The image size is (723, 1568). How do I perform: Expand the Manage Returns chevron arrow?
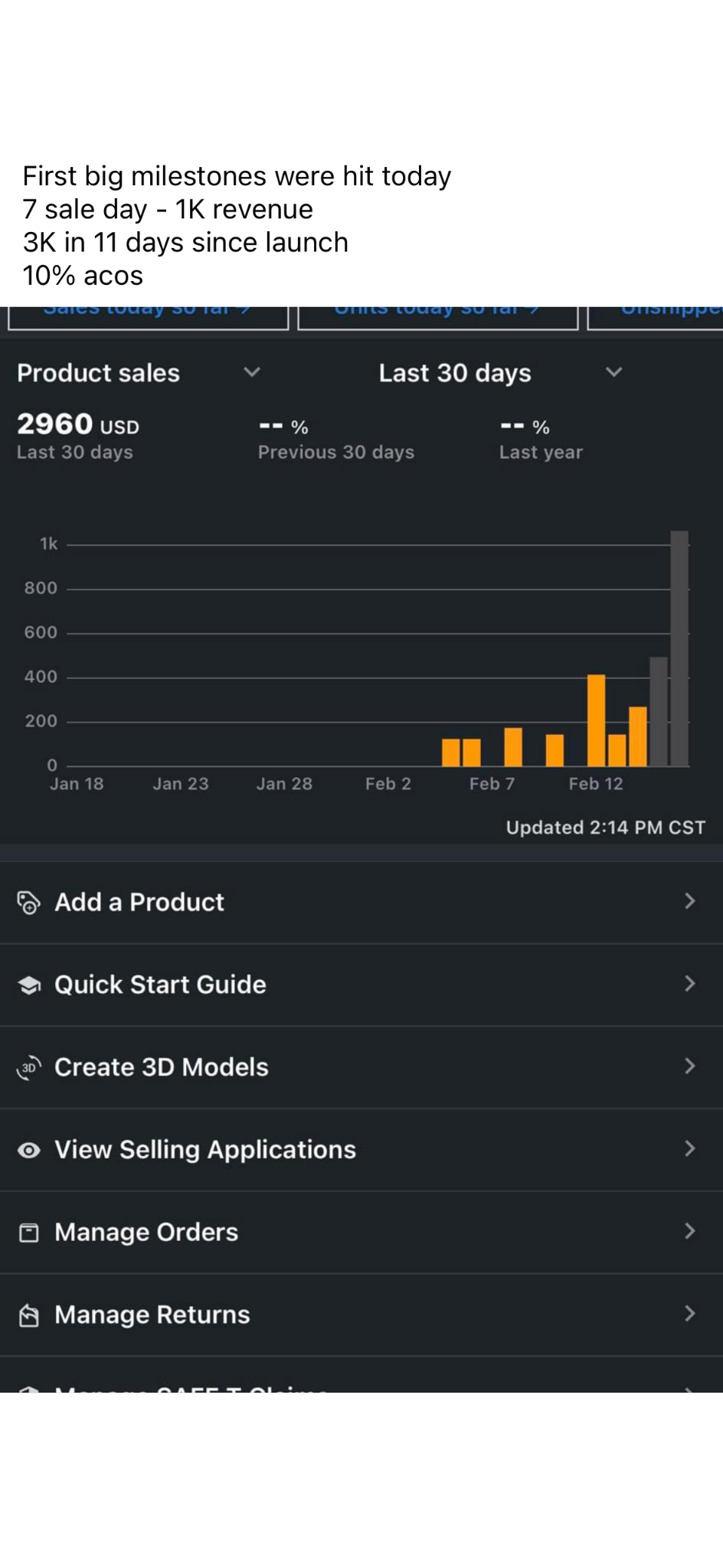[689, 1314]
